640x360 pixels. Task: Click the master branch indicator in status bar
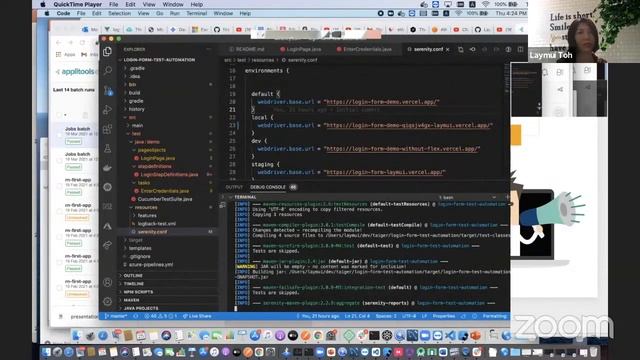pos(116,316)
